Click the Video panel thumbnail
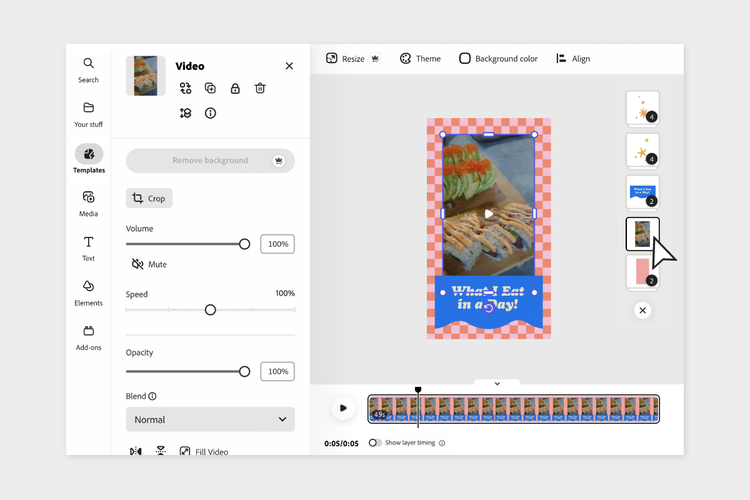The image size is (750, 500). click(x=146, y=76)
